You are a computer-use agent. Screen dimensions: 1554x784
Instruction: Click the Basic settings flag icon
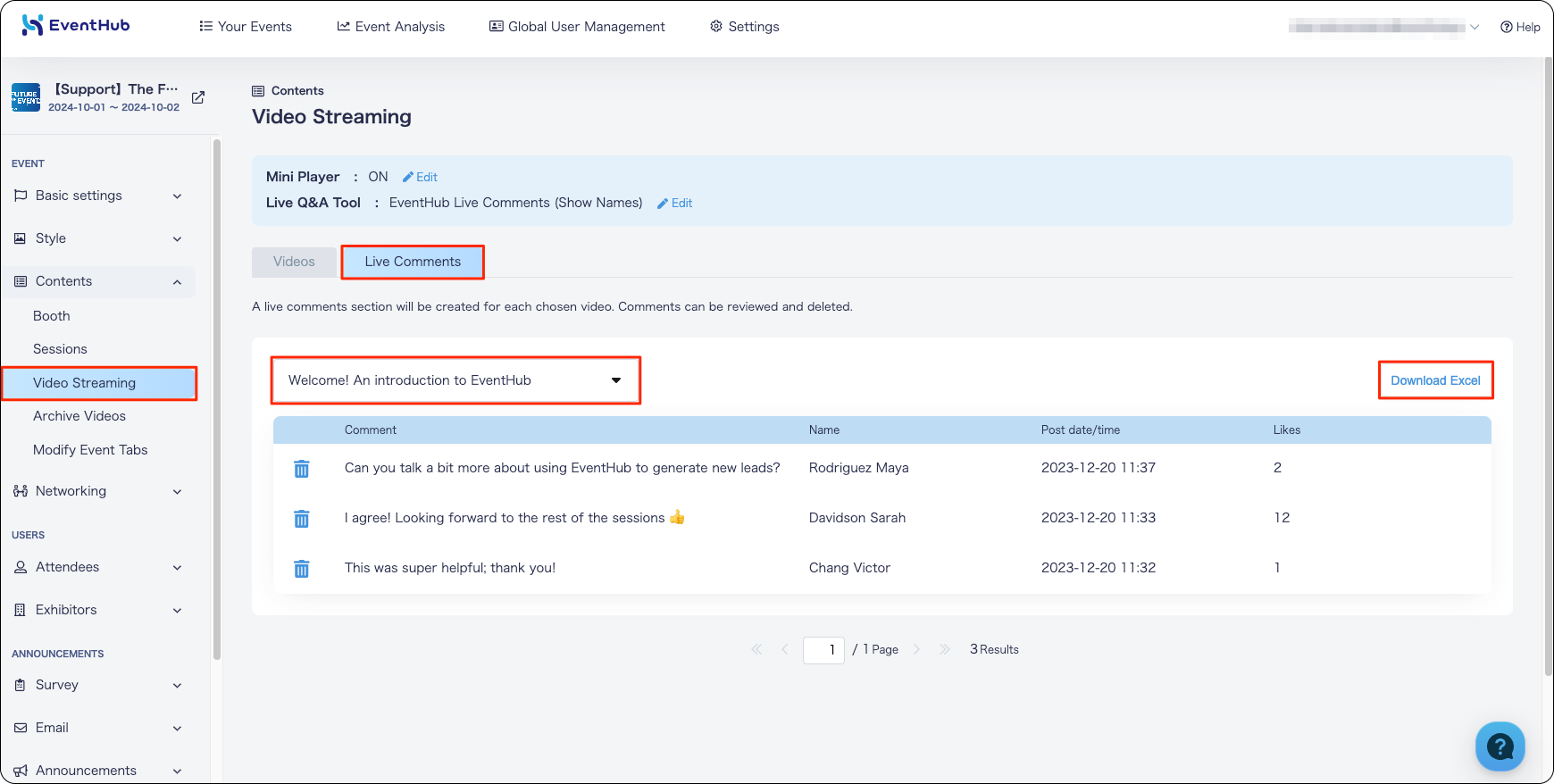click(x=21, y=196)
